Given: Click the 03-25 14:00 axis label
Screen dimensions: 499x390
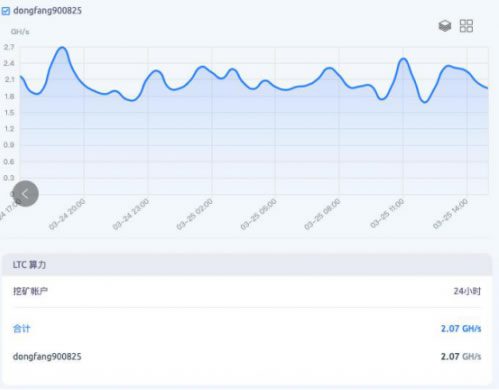Looking at the screenshot, I should [451, 214].
